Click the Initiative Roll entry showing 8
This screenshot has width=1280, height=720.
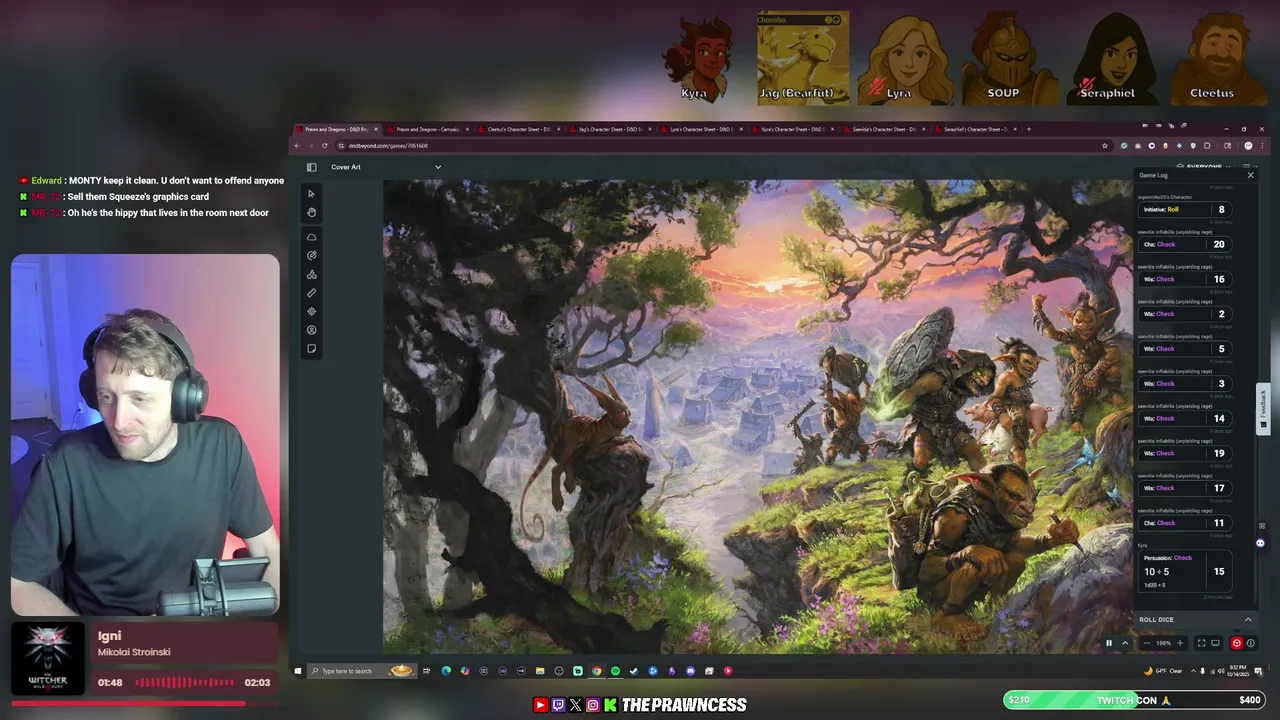pos(1184,209)
